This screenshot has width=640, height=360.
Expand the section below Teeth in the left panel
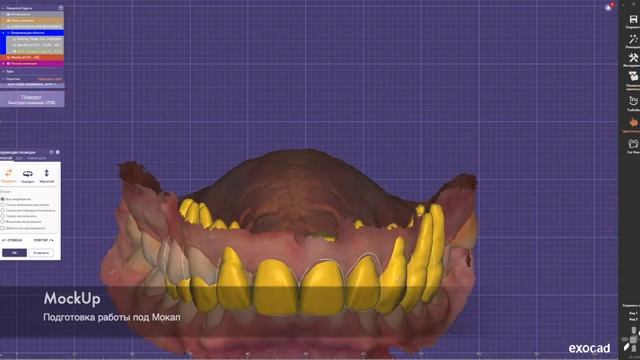(x=3, y=79)
